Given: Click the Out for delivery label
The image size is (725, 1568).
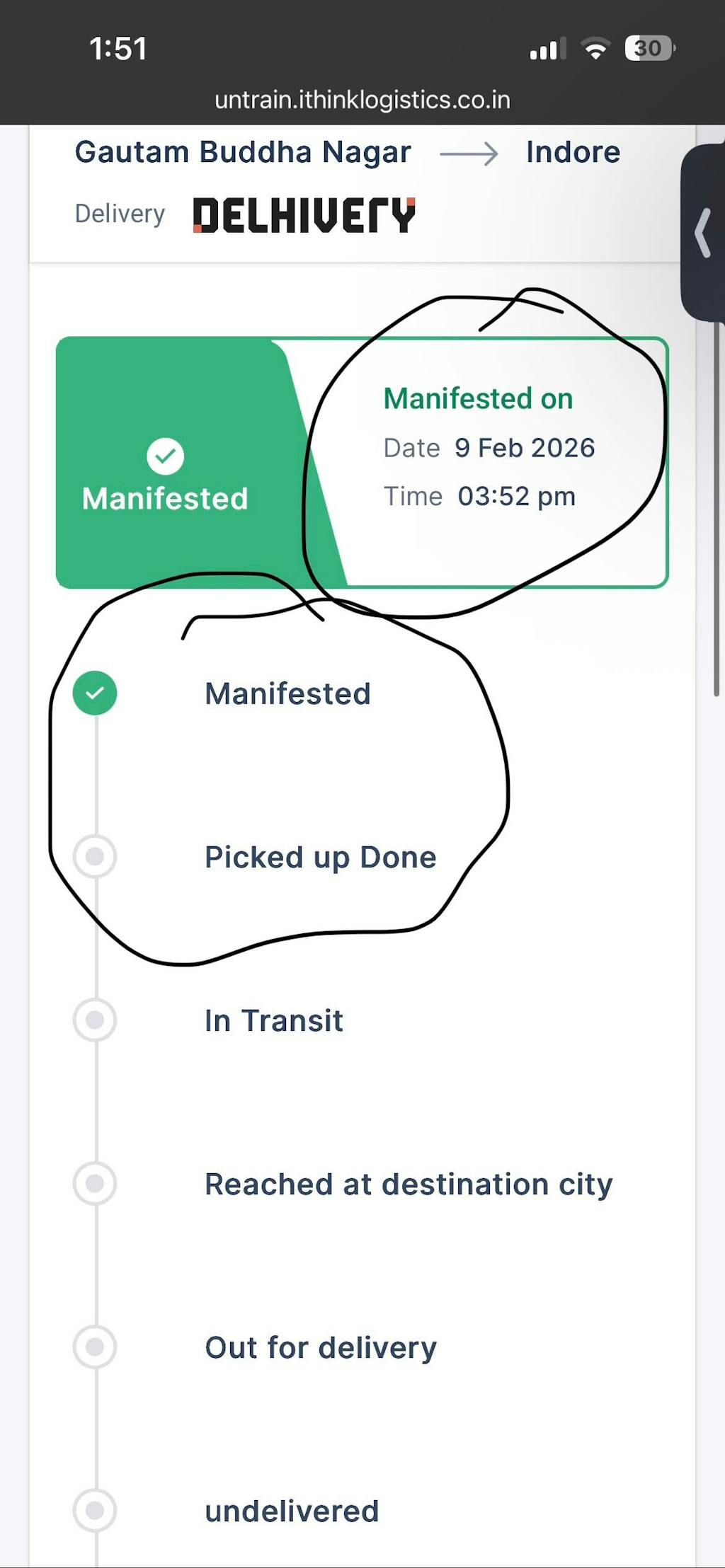Looking at the screenshot, I should (321, 1348).
